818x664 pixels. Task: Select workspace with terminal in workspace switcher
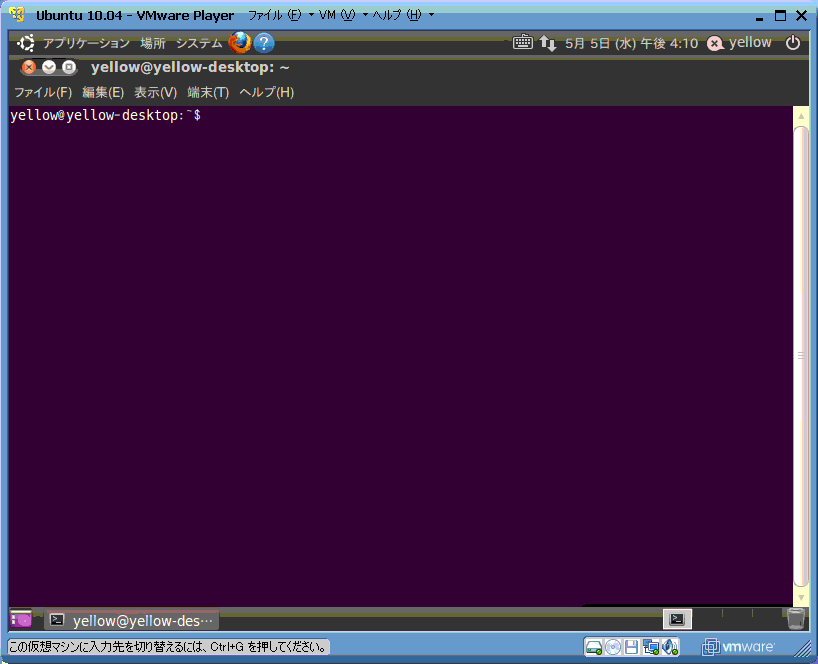(x=677, y=619)
